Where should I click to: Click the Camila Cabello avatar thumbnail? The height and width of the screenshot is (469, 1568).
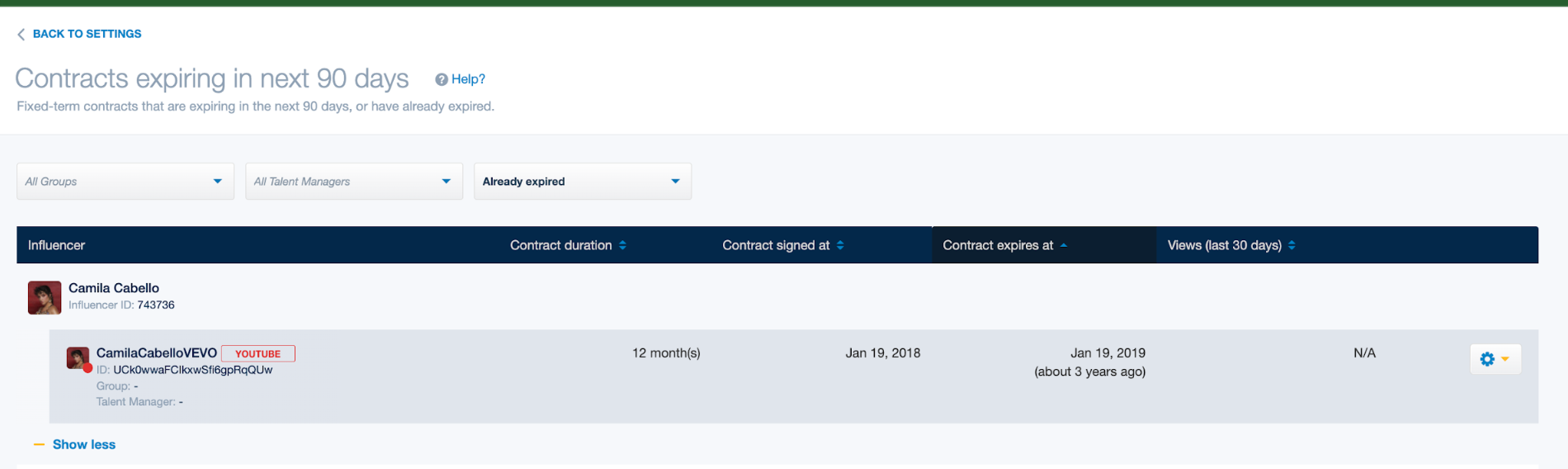click(45, 297)
